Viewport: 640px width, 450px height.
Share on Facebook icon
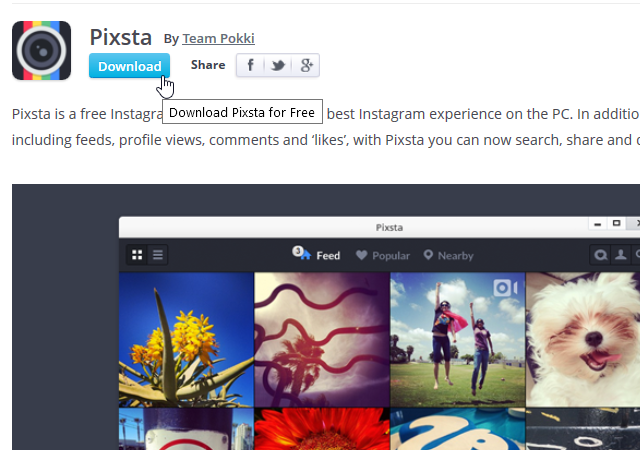pyautogui.click(x=250, y=65)
